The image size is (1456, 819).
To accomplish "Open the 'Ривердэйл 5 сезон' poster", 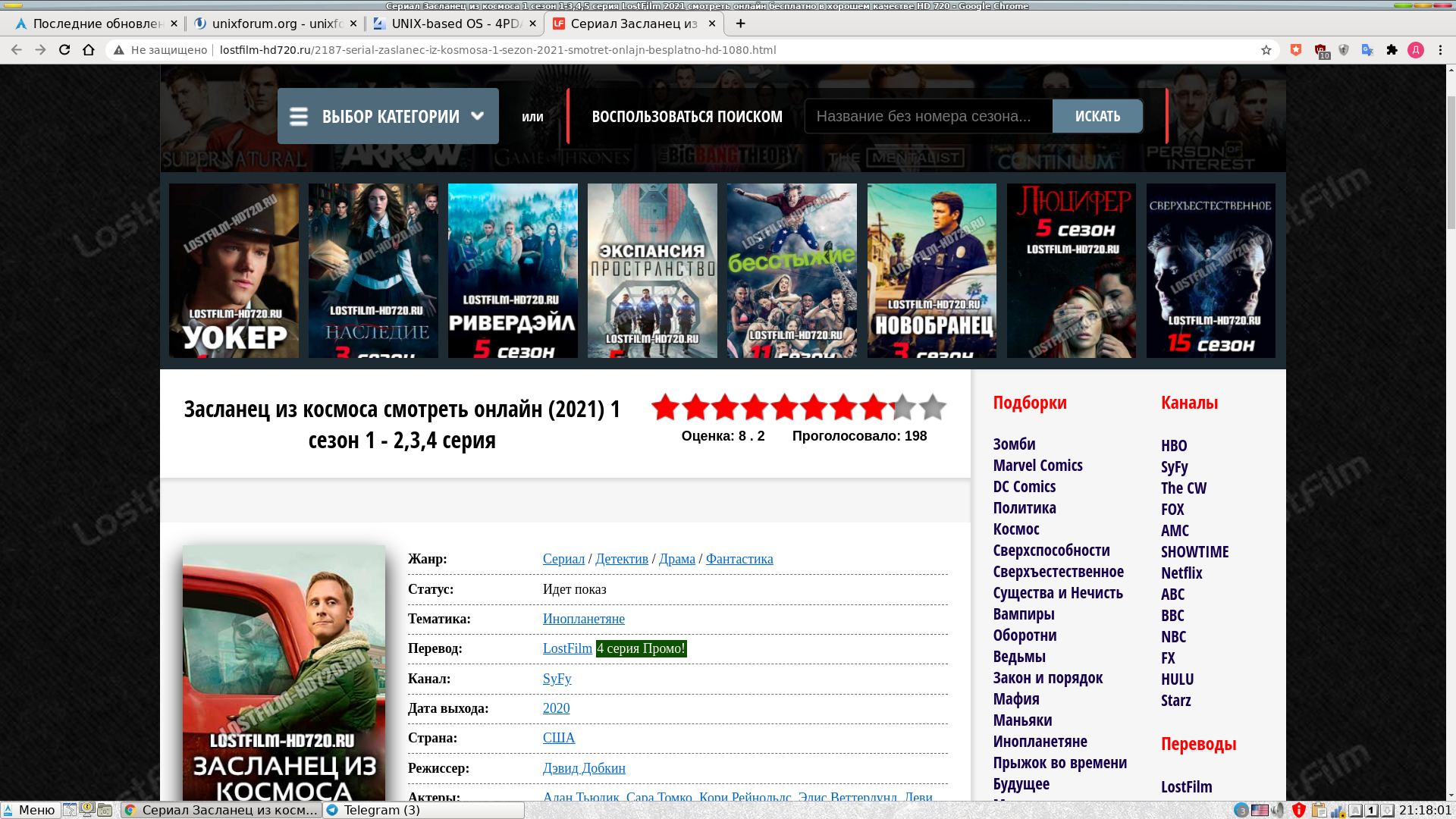I will (513, 271).
